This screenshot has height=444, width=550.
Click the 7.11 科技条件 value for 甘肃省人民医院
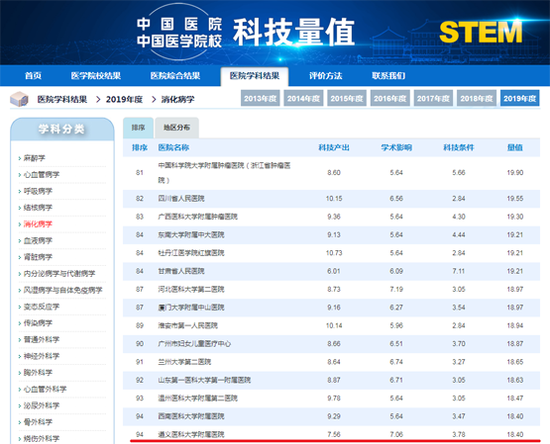click(x=458, y=271)
